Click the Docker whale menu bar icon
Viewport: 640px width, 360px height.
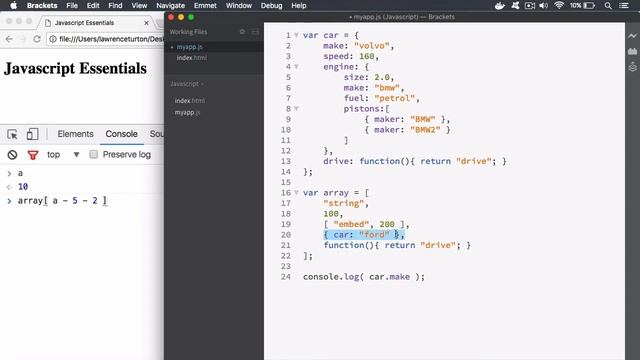[x=500, y=5]
